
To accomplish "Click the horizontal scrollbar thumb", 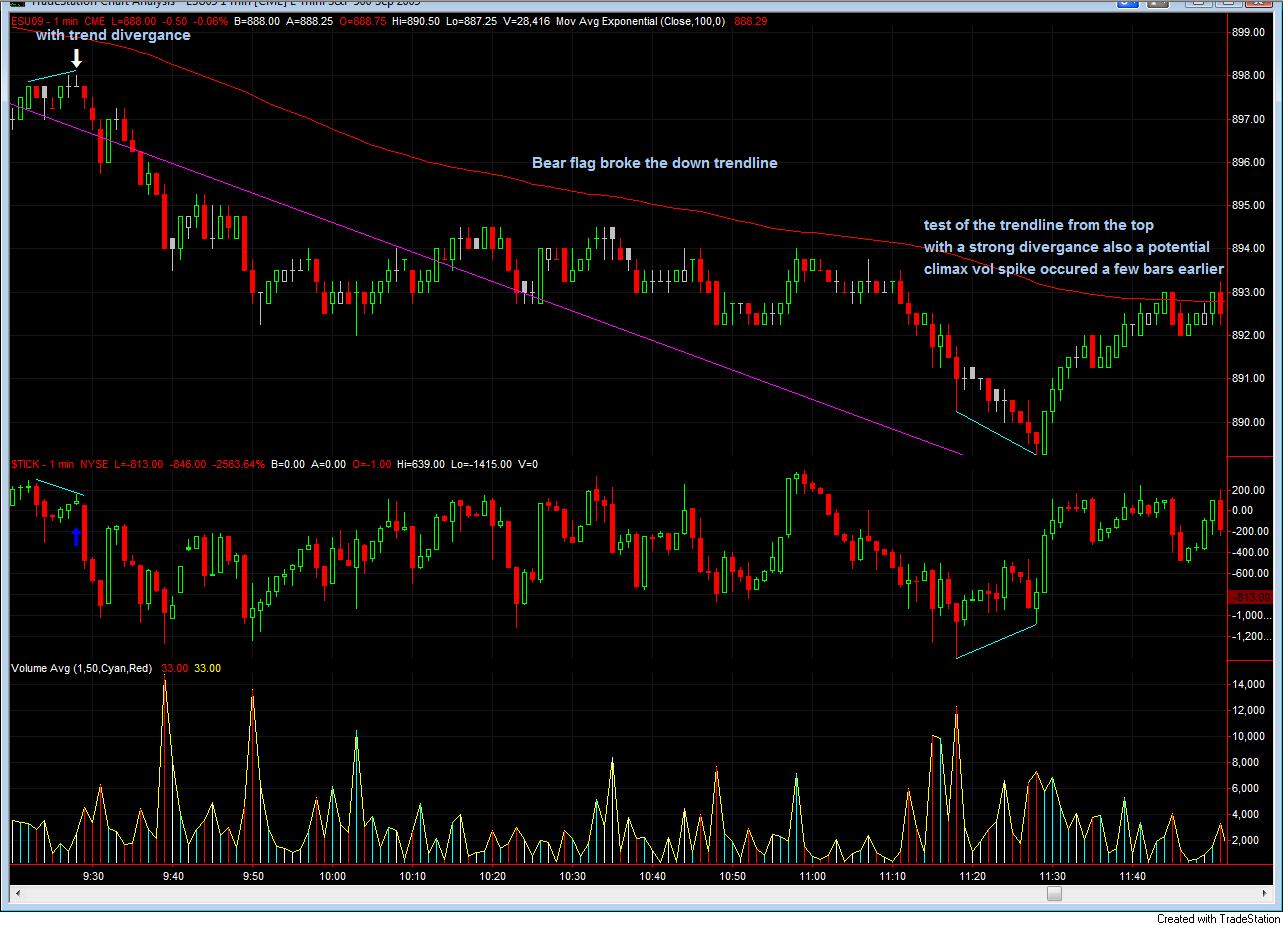I will (1053, 895).
